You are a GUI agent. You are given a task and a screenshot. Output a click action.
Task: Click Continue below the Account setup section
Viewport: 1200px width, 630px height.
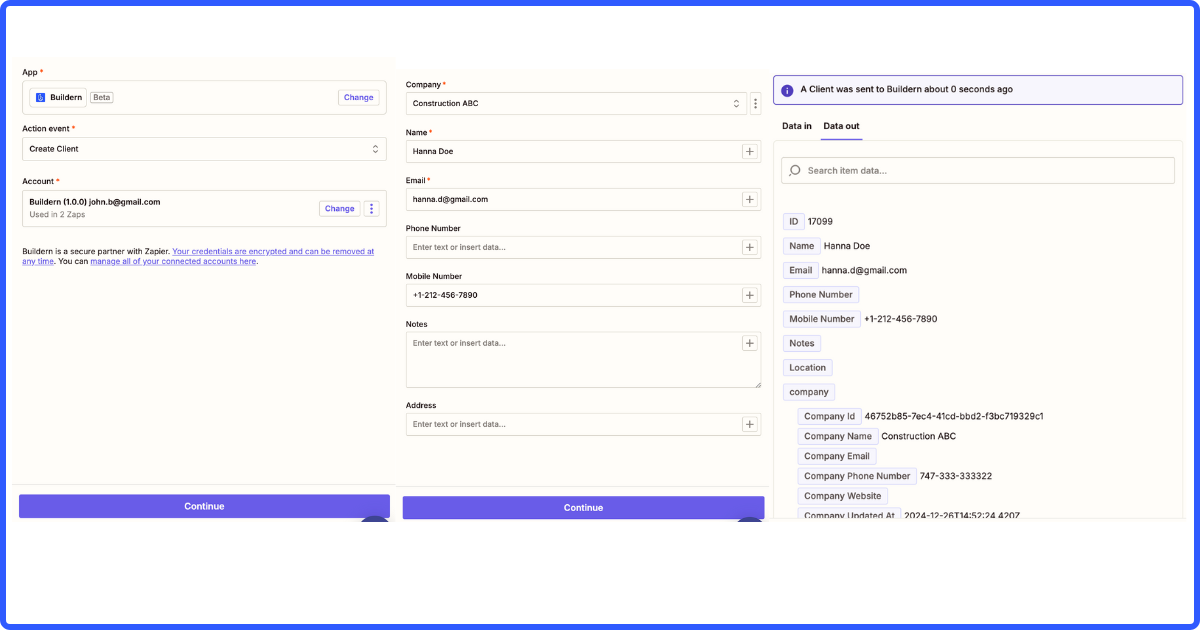(x=204, y=506)
